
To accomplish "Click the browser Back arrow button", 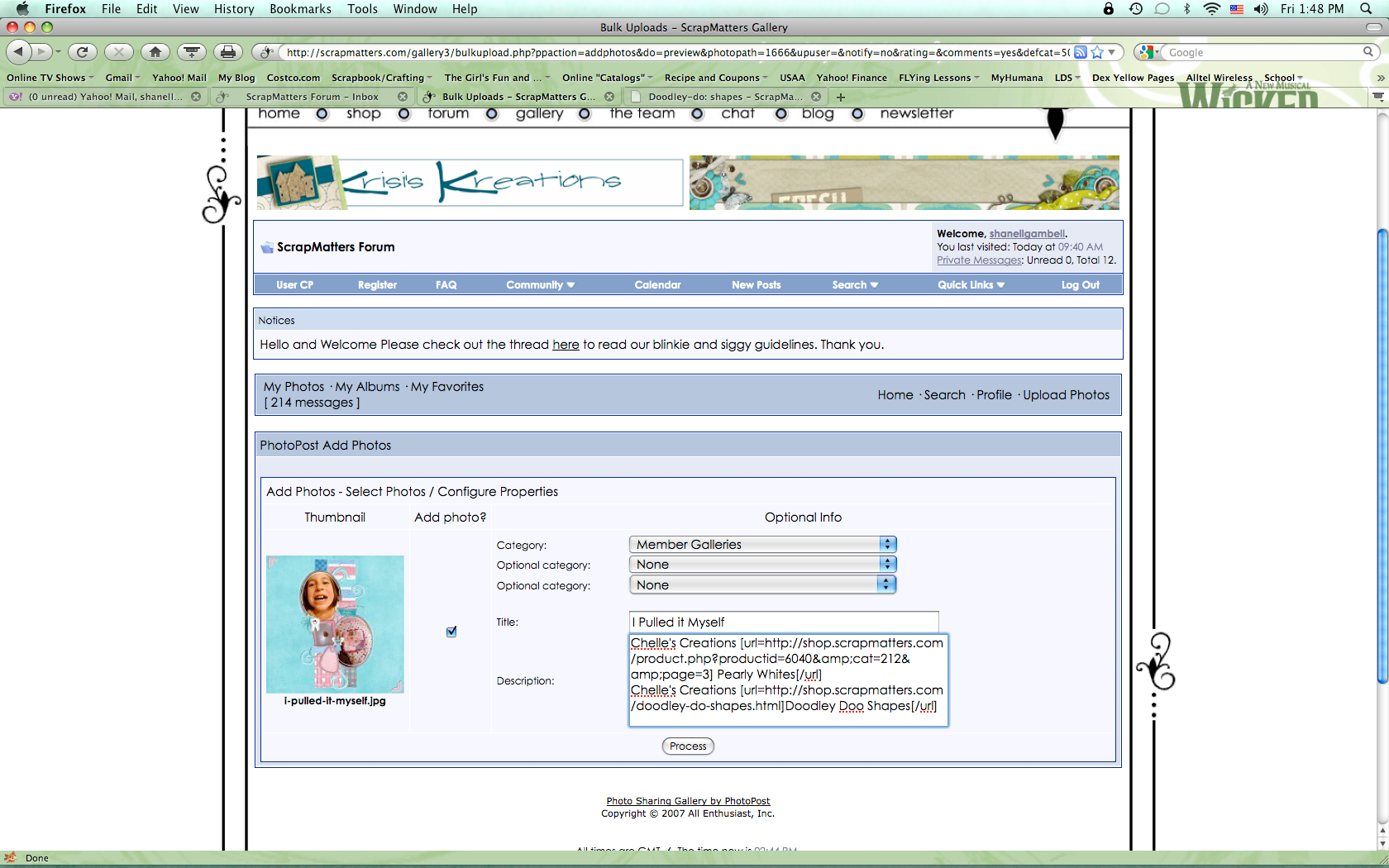I will coord(18,52).
